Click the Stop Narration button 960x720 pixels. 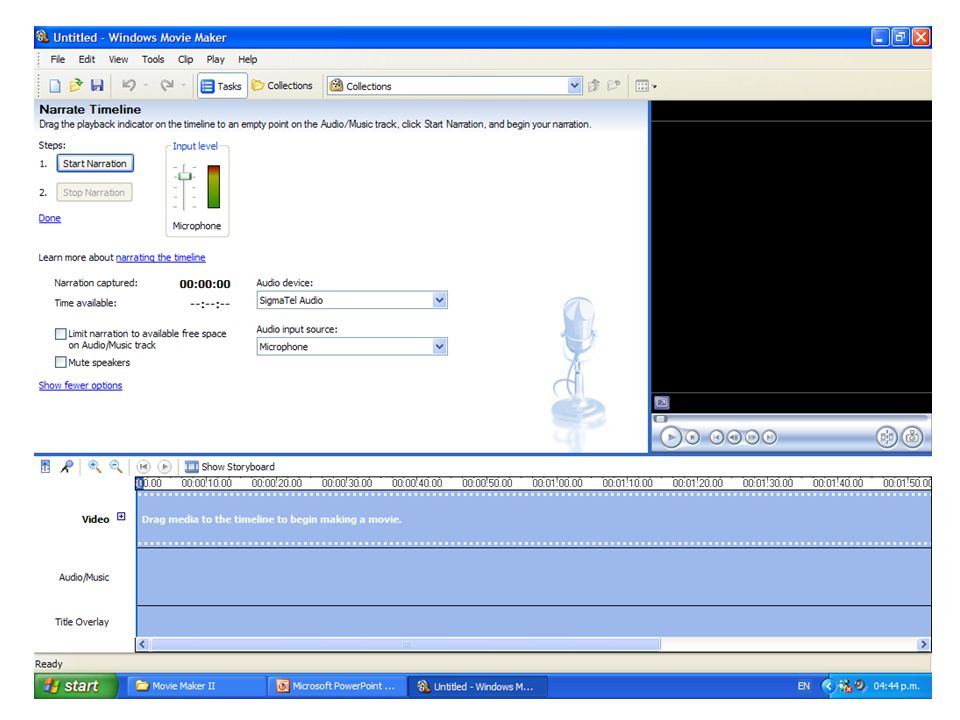94,192
